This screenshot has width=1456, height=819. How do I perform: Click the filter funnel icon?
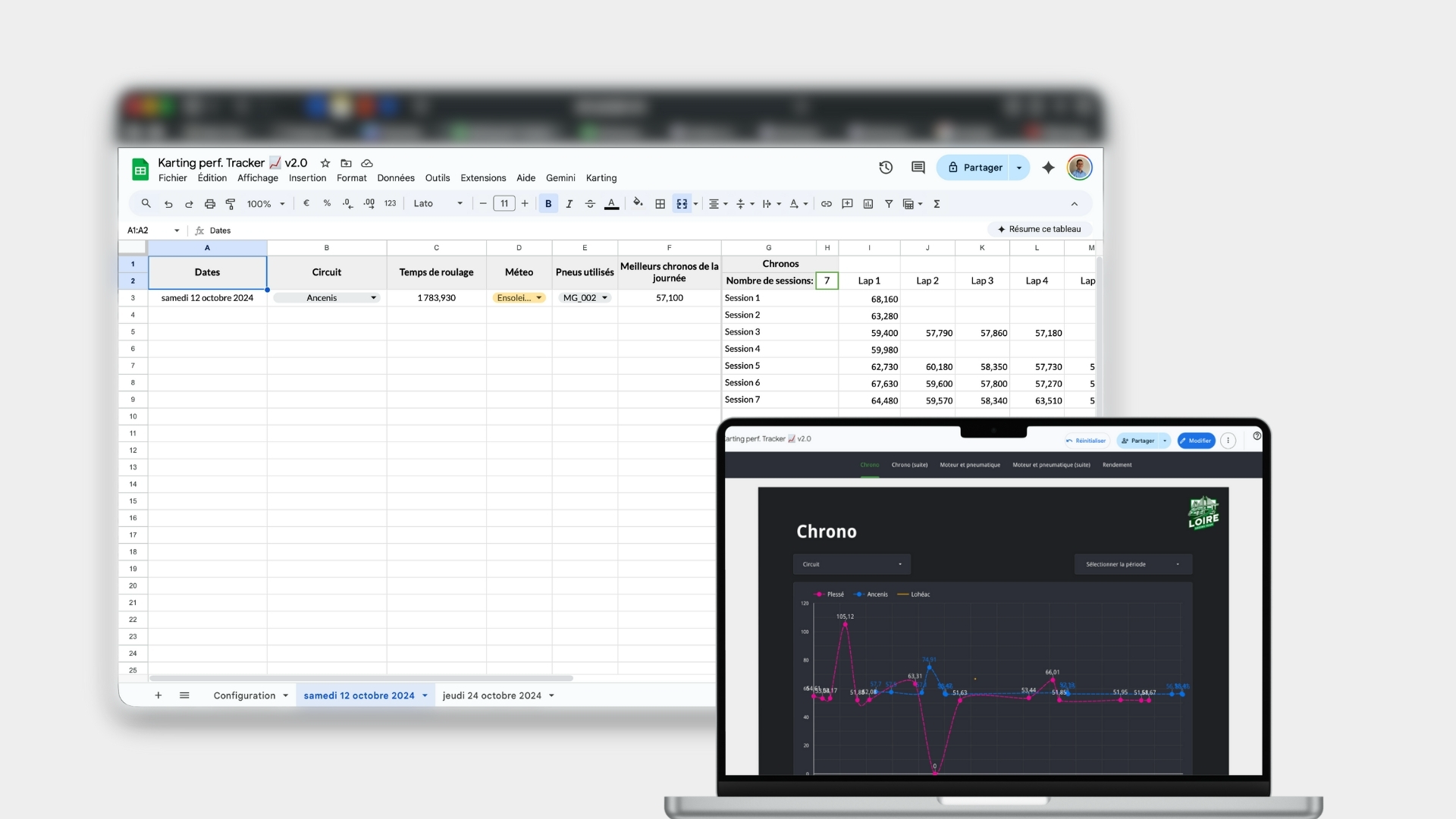(888, 204)
